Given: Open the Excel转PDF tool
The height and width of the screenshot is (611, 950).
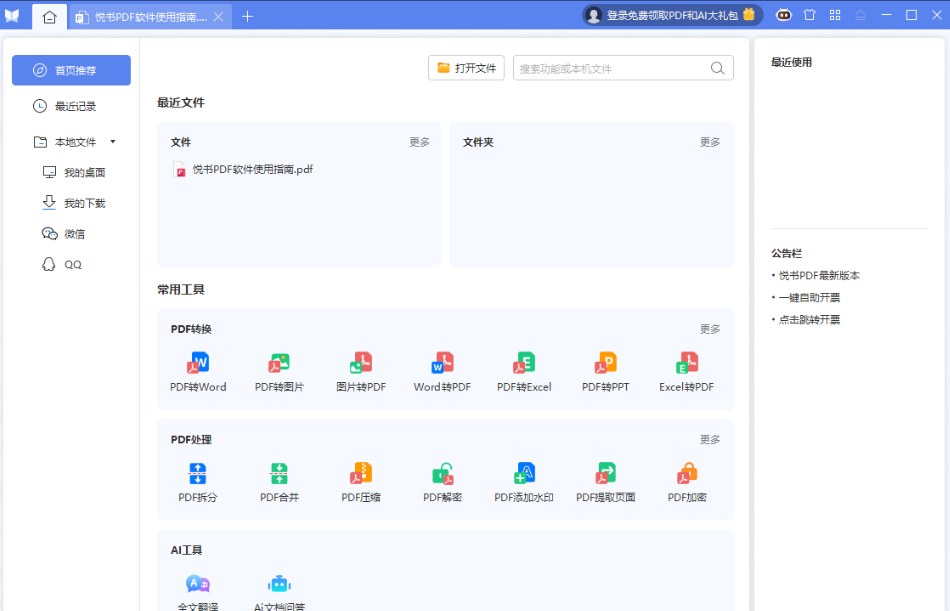Looking at the screenshot, I should click(x=686, y=372).
